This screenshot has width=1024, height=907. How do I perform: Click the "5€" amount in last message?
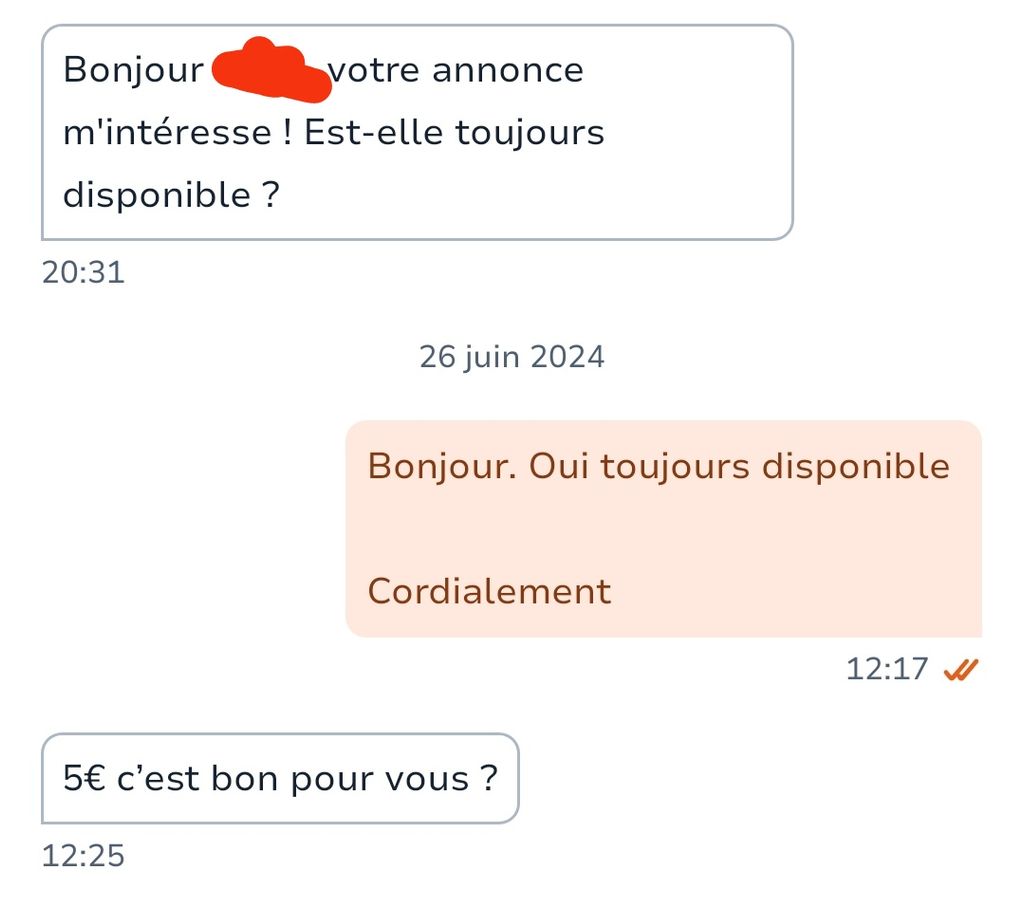point(84,778)
